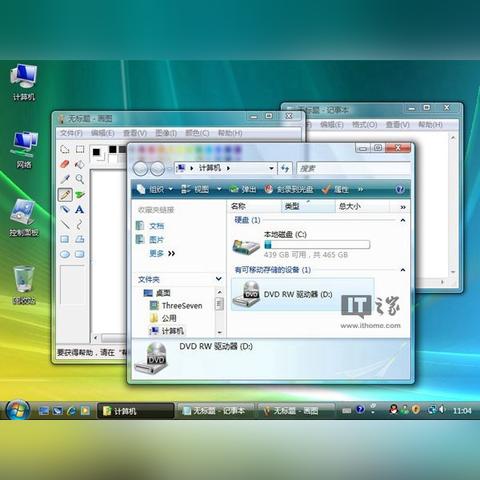
Task: Collapse the 文件夹 folders pane chevron
Action: pyautogui.click(x=219, y=279)
